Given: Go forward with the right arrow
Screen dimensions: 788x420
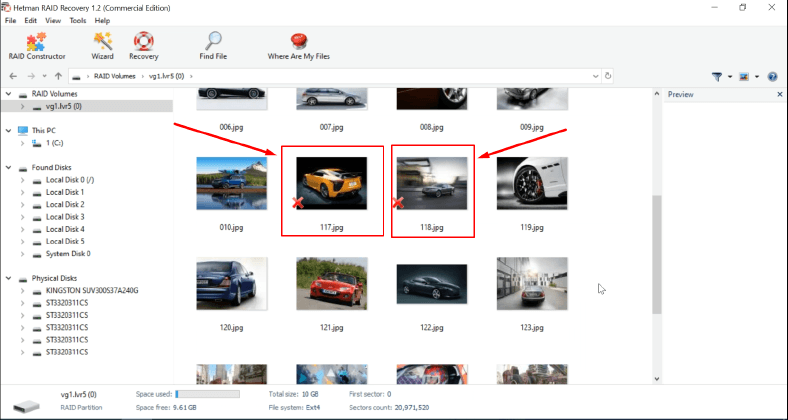Looking at the screenshot, I should tap(31, 76).
